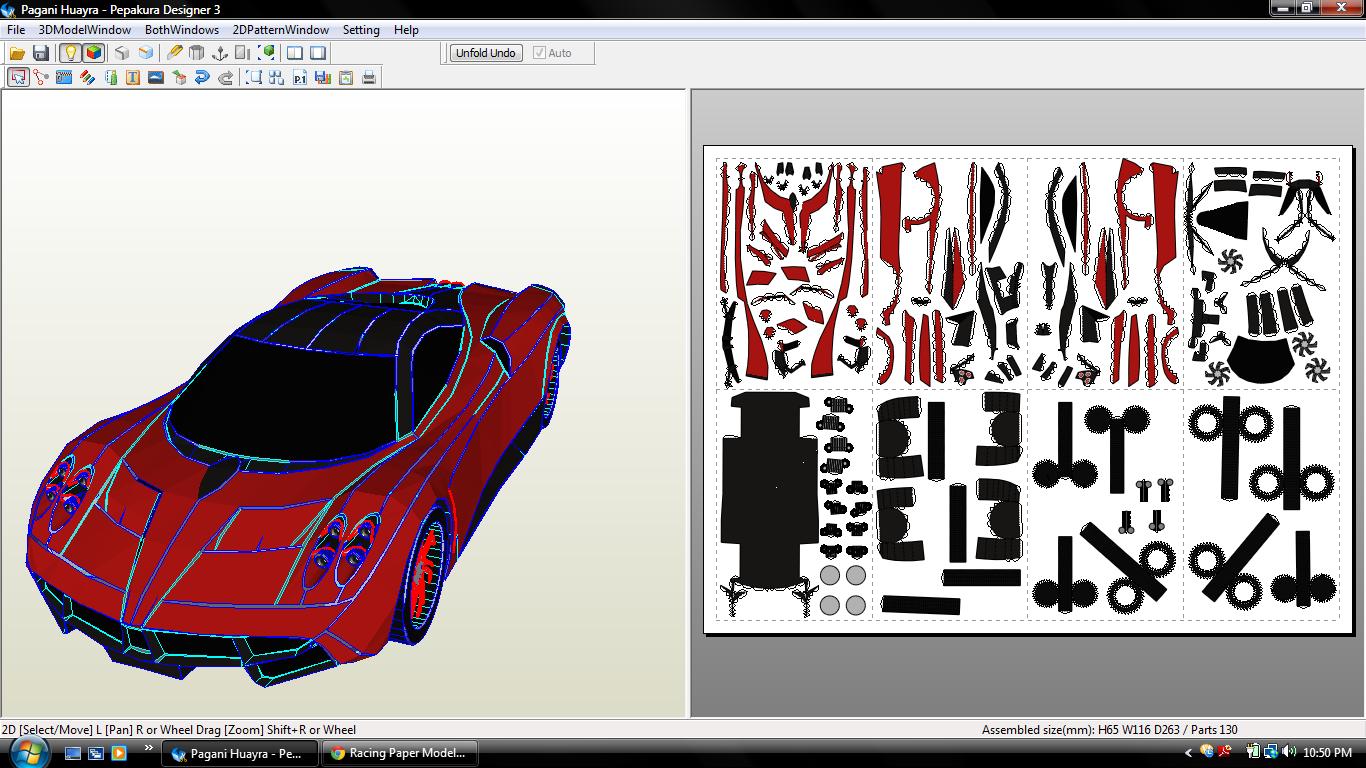Click the green bottle-shaped tool icon

[x=110, y=77]
